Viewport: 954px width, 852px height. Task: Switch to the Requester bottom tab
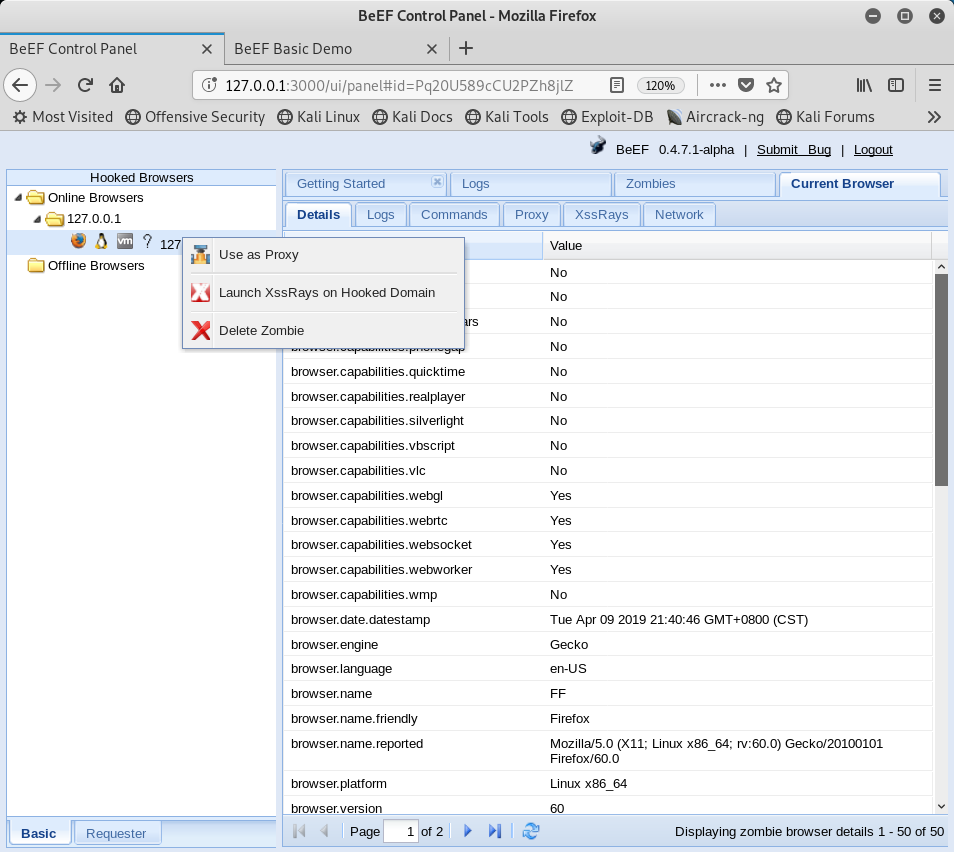[x=116, y=833]
